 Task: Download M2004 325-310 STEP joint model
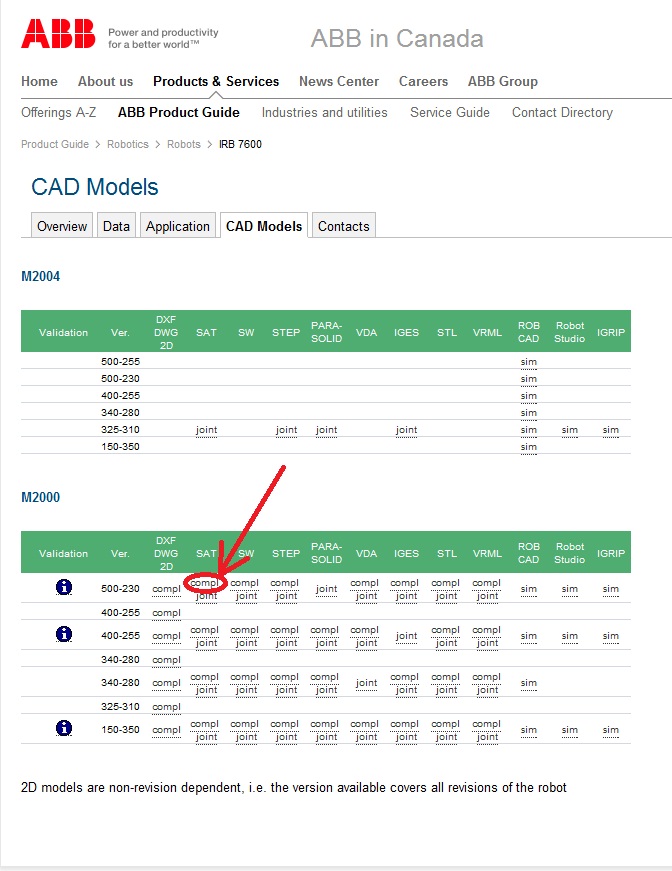coord(287,430)
